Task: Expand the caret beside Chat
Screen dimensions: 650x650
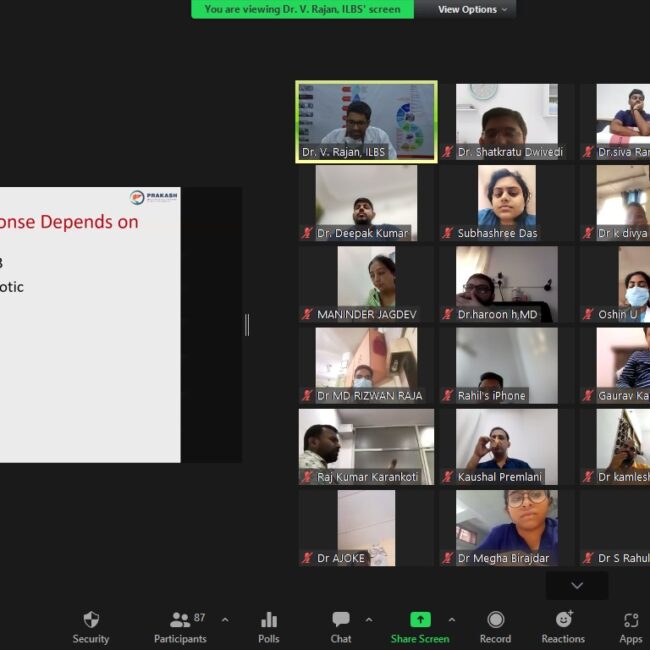Action: [x=368, y=619]
